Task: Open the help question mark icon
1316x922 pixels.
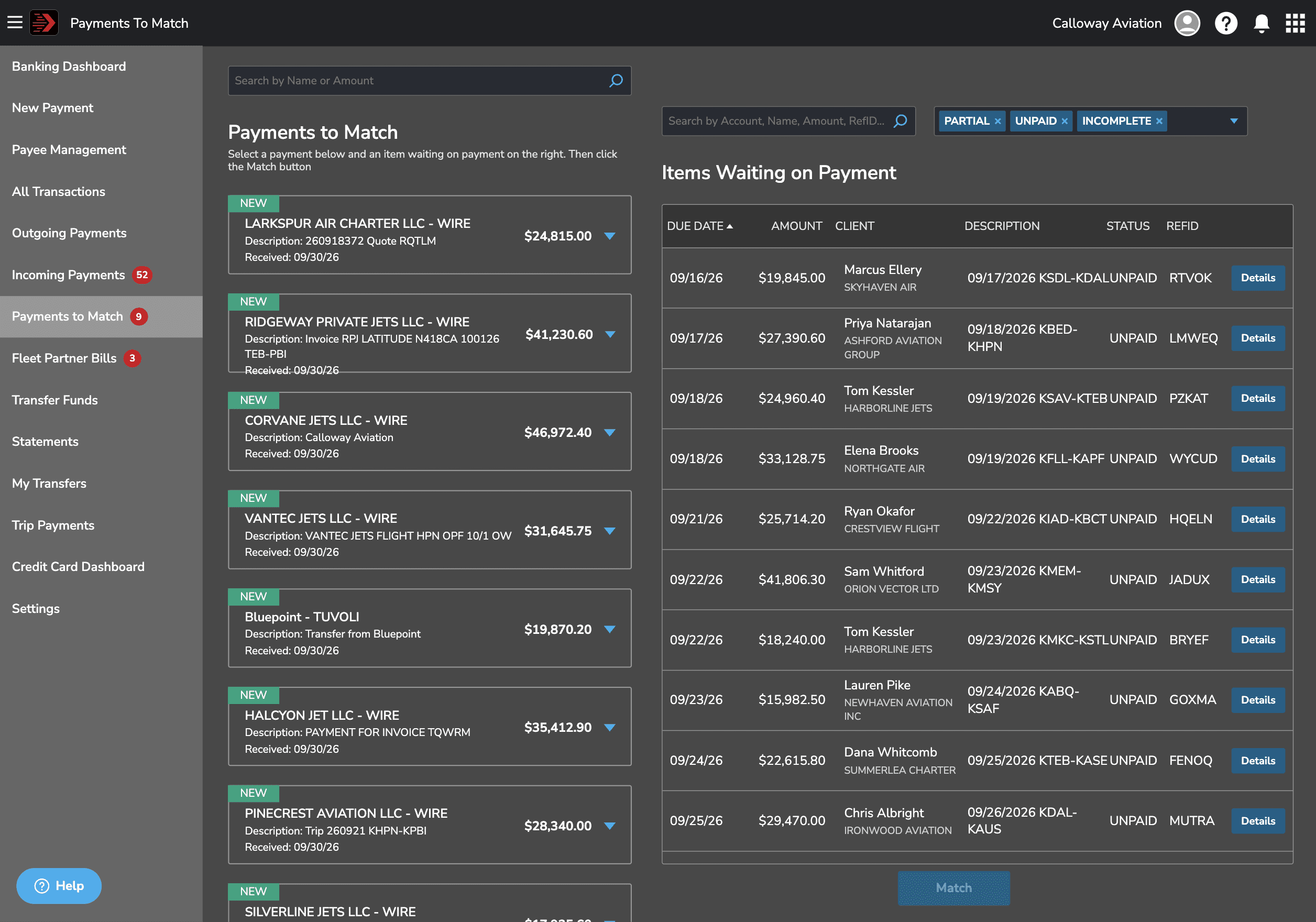Action: click(1225, 24)
